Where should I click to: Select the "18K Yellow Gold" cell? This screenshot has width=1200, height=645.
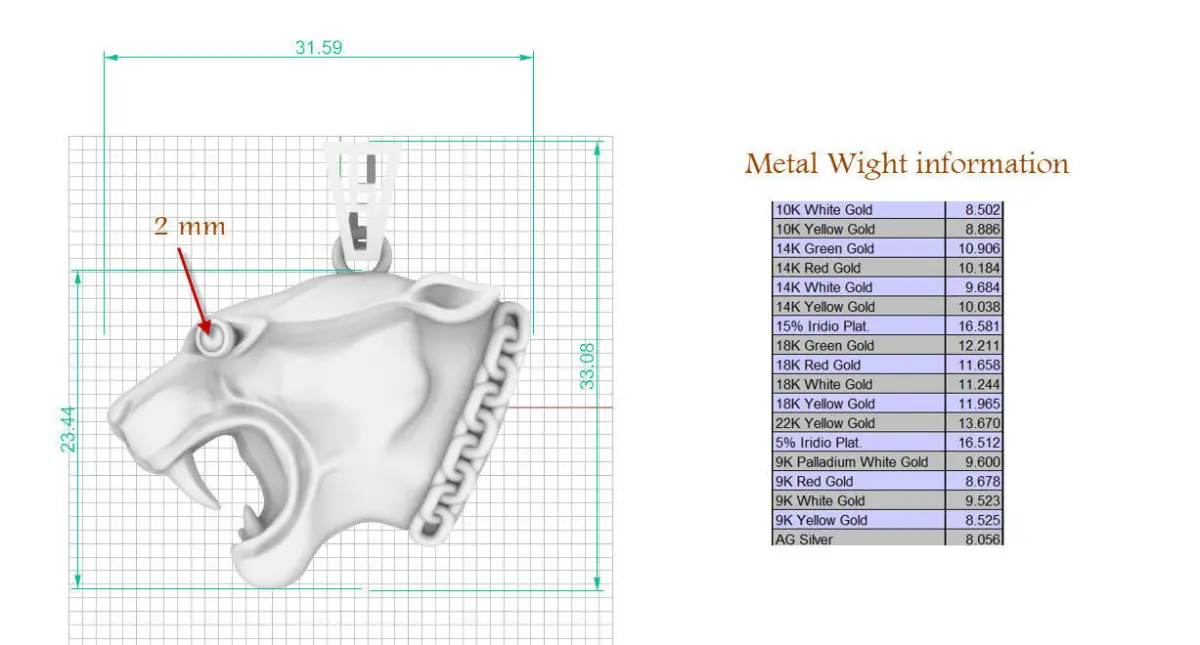coord(859,404)
